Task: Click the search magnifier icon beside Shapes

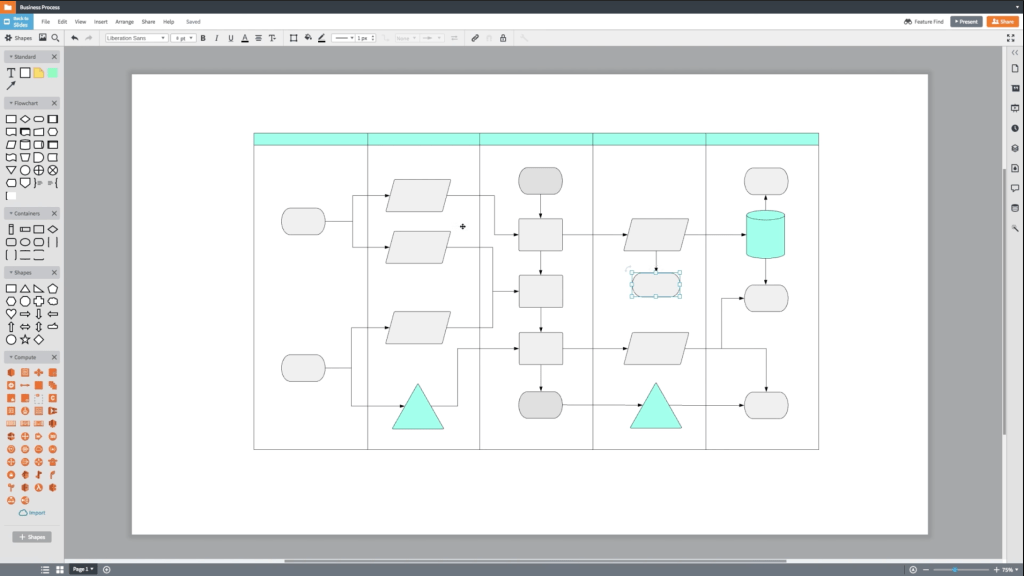Action: coord(55,38)
